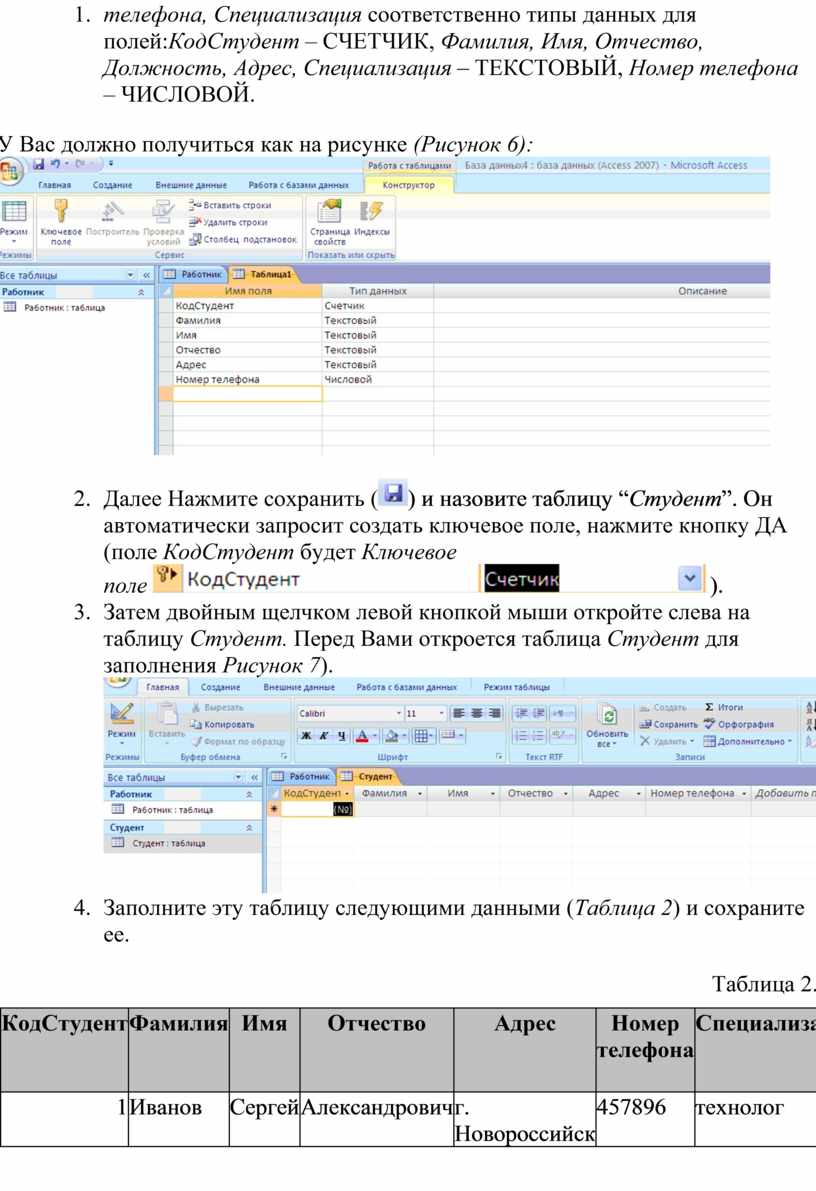Switch to Студент document tab in Figure 7
The width and height of the screenshot is (816, 1191).
[x=368, y=776]
